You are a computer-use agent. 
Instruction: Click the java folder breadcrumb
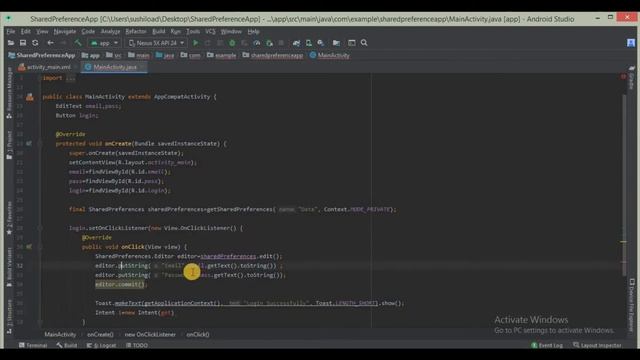tap(165, 56)
